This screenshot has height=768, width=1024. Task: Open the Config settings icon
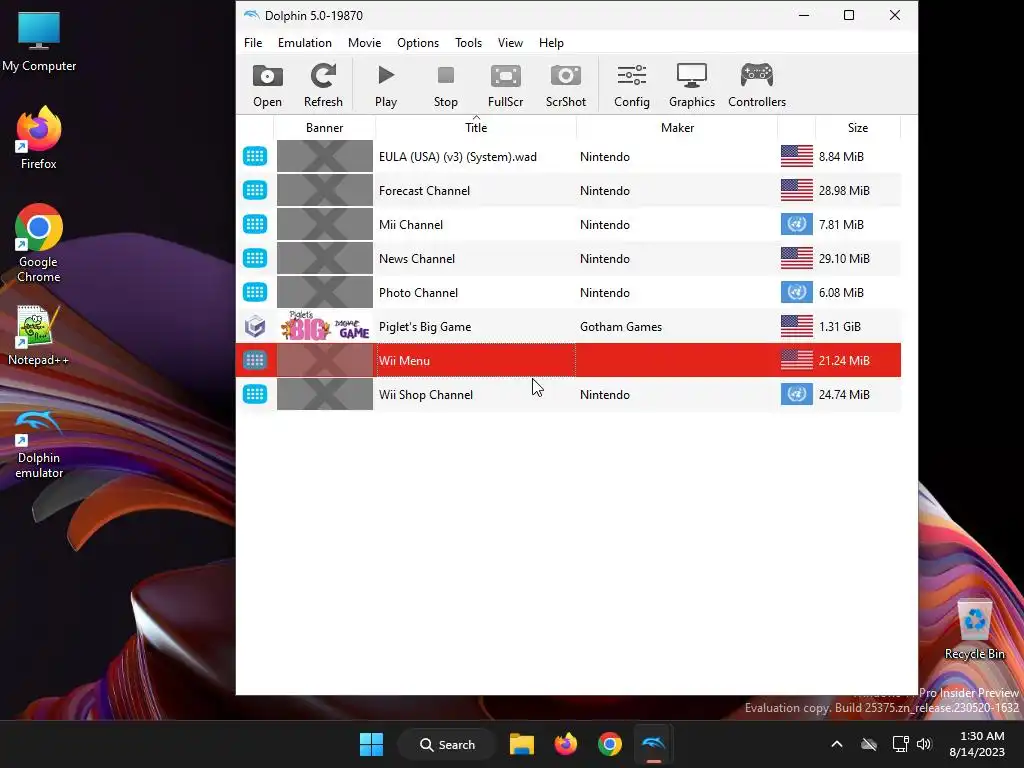click(x=632, y=85)
